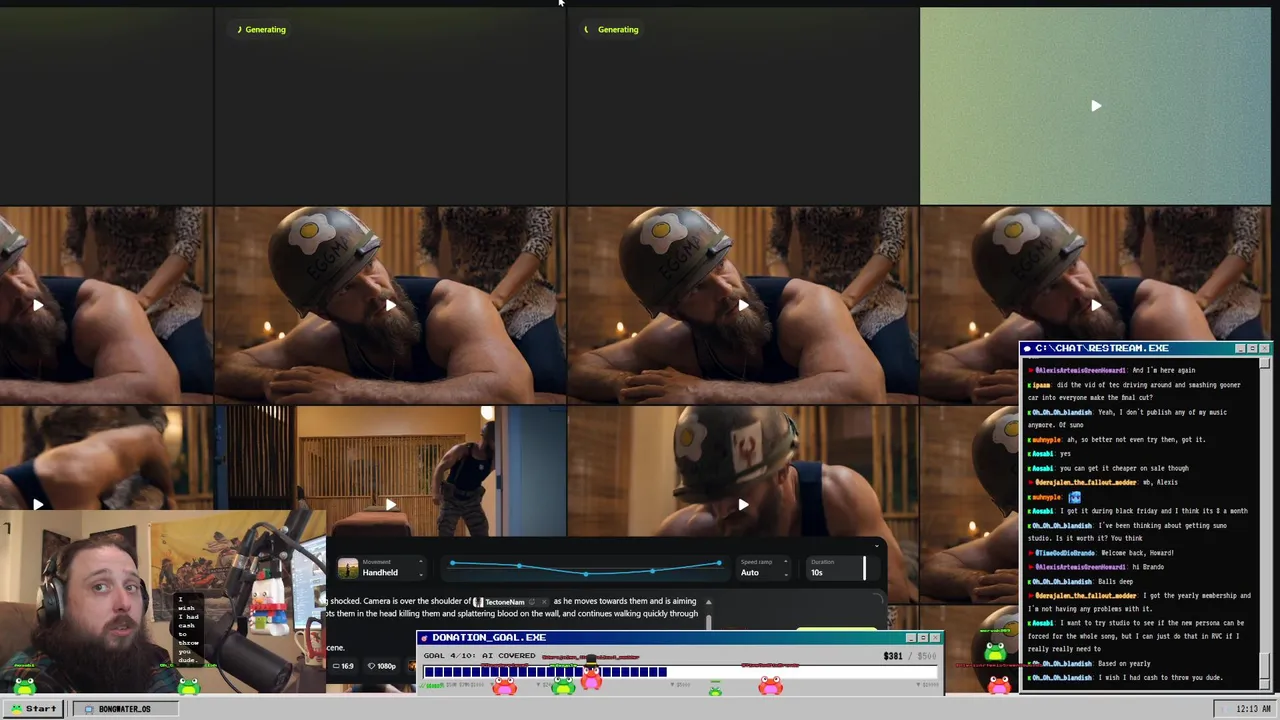Click 'GOAL 4/10: AI COVERED' text
Screen dimensions: 1280x720
pyautogui.click(x=479, y=656)
